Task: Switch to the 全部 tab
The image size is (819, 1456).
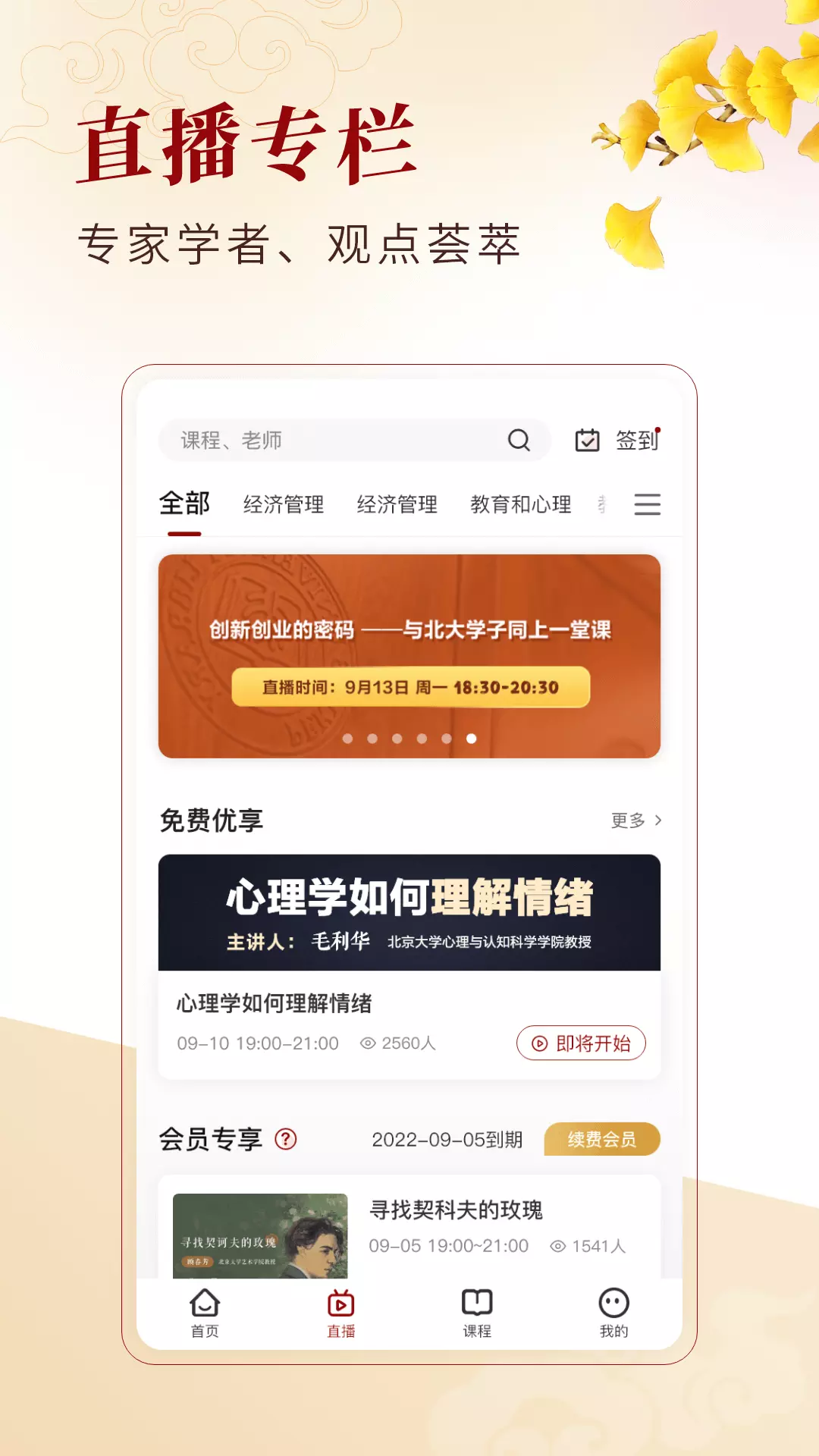Action: click(x=184, y=504)
